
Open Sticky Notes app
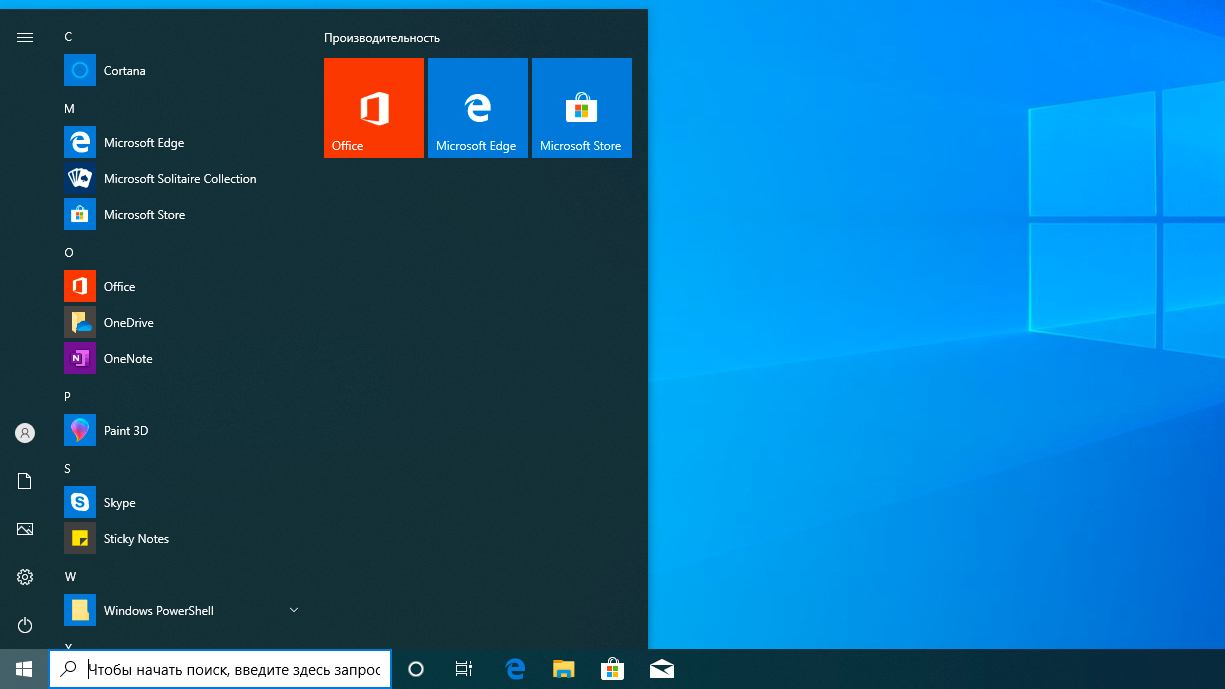(136, 539)
